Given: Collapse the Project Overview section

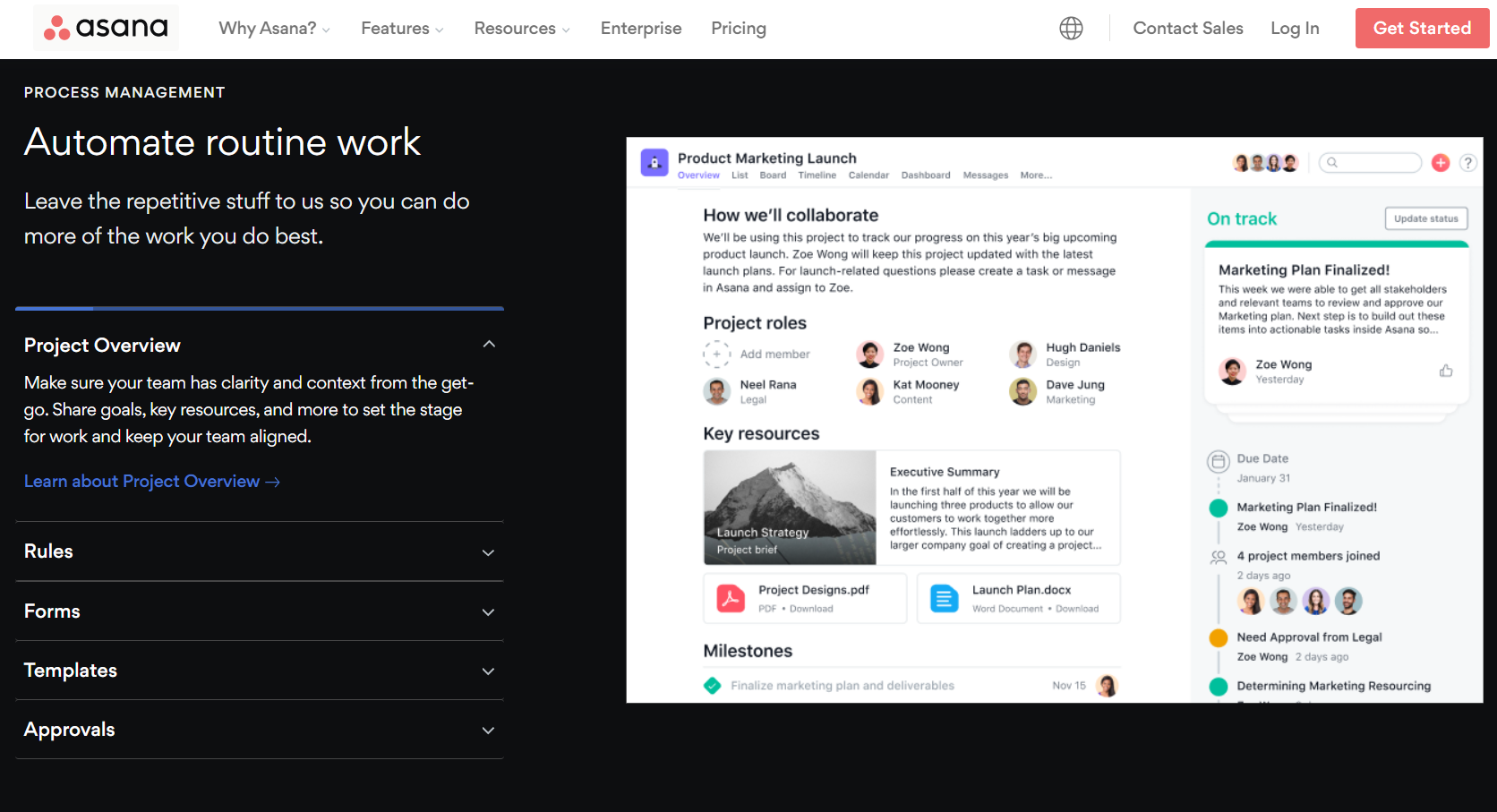Looking at the screenshot, I should 489,345.
